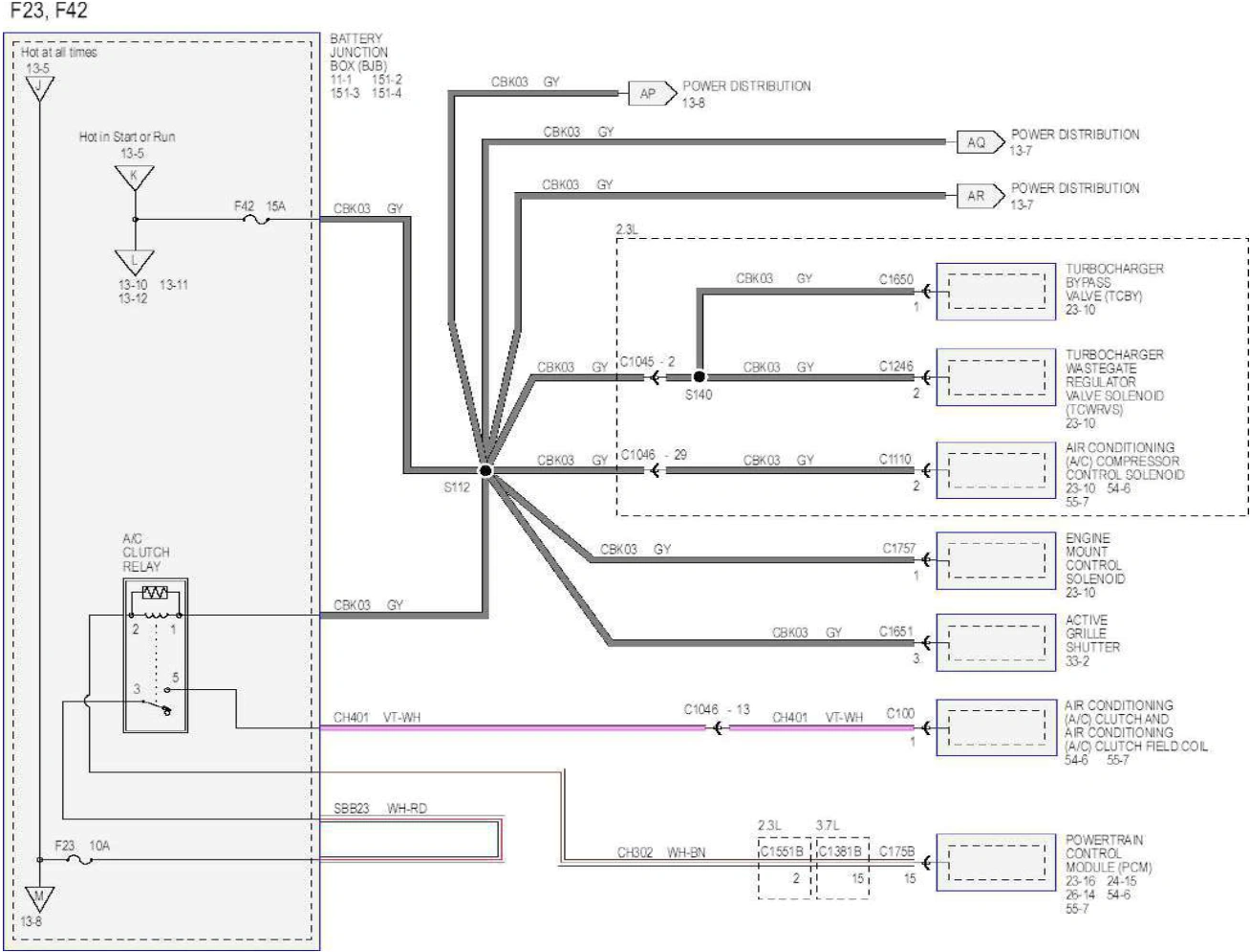Screen dimensions: 1250x952
Task: Click the J connector triangle symbol
Action: (38, 89)
